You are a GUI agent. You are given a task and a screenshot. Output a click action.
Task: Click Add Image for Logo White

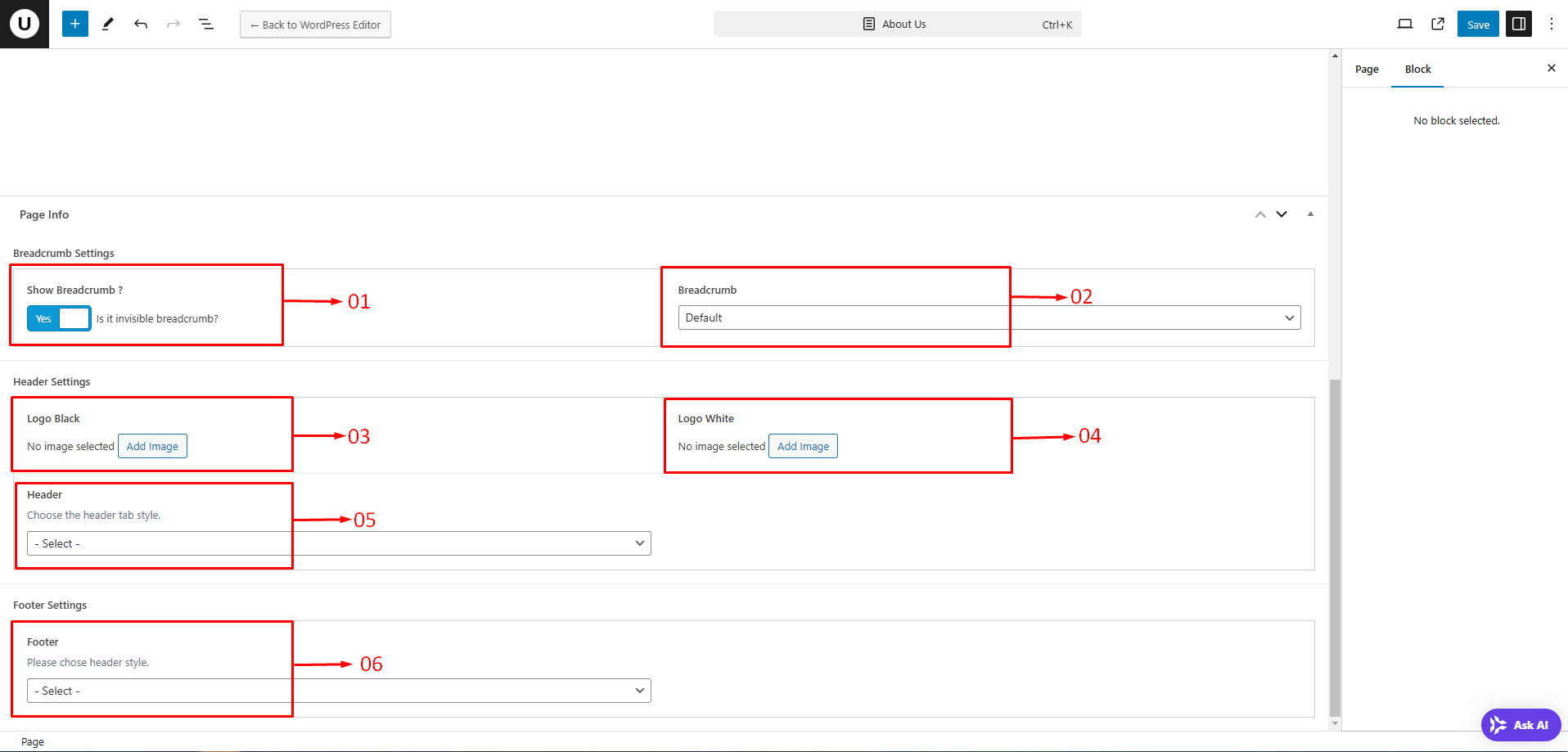pos(803,446)
